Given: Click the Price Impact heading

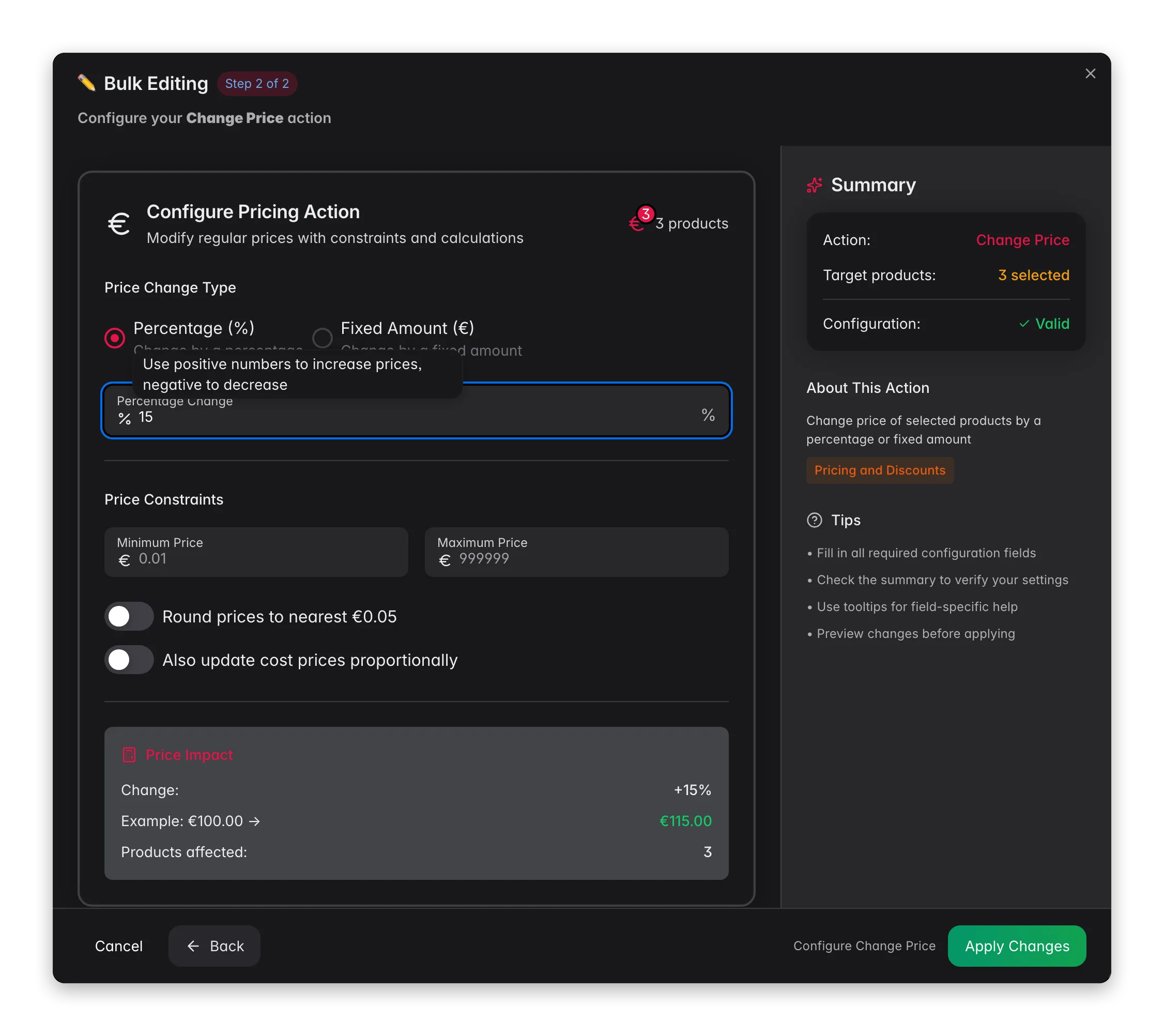Looking at the screenshot, I should click(189, 755).
